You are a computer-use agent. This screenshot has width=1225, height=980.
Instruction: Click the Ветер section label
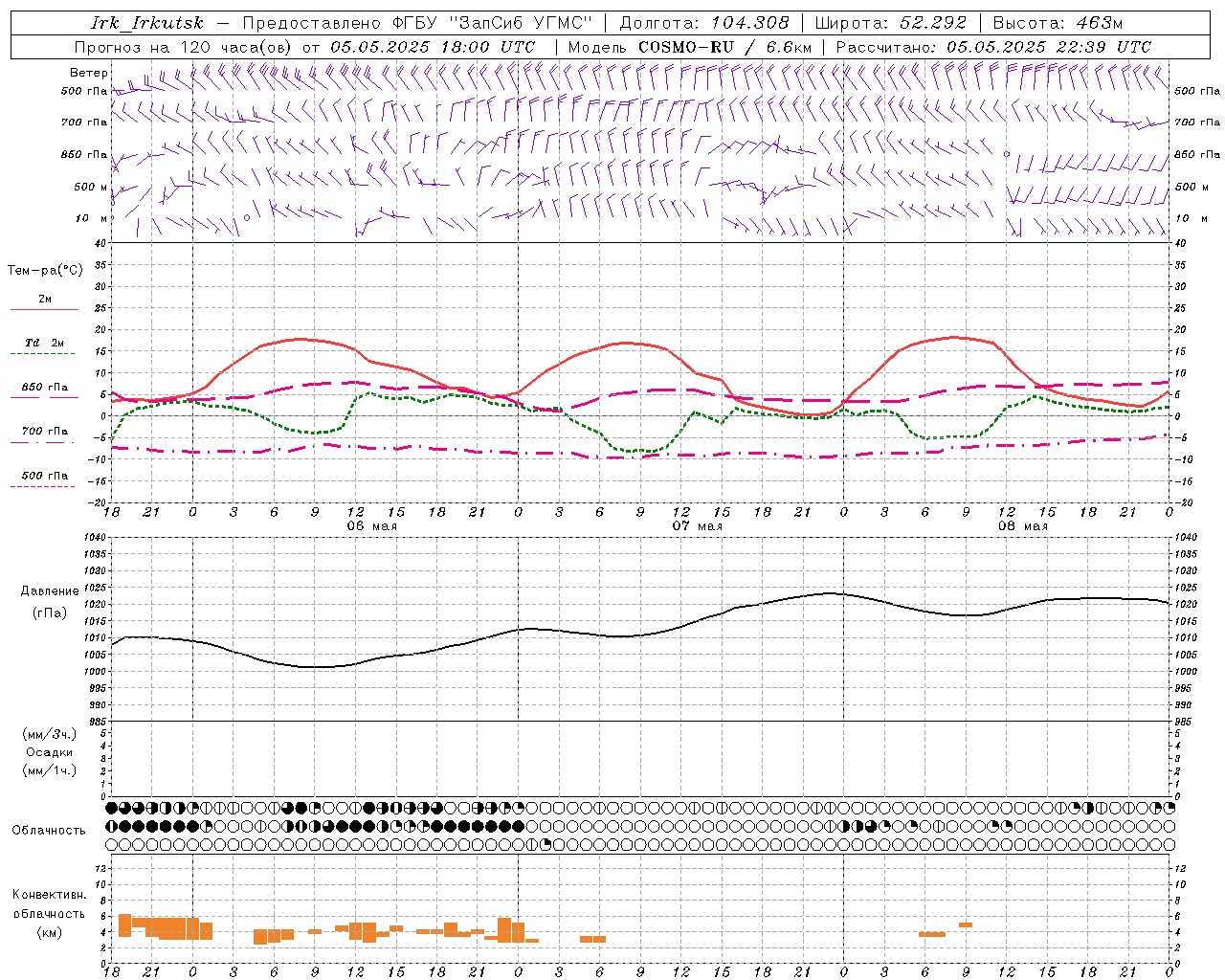coord(88,73)
